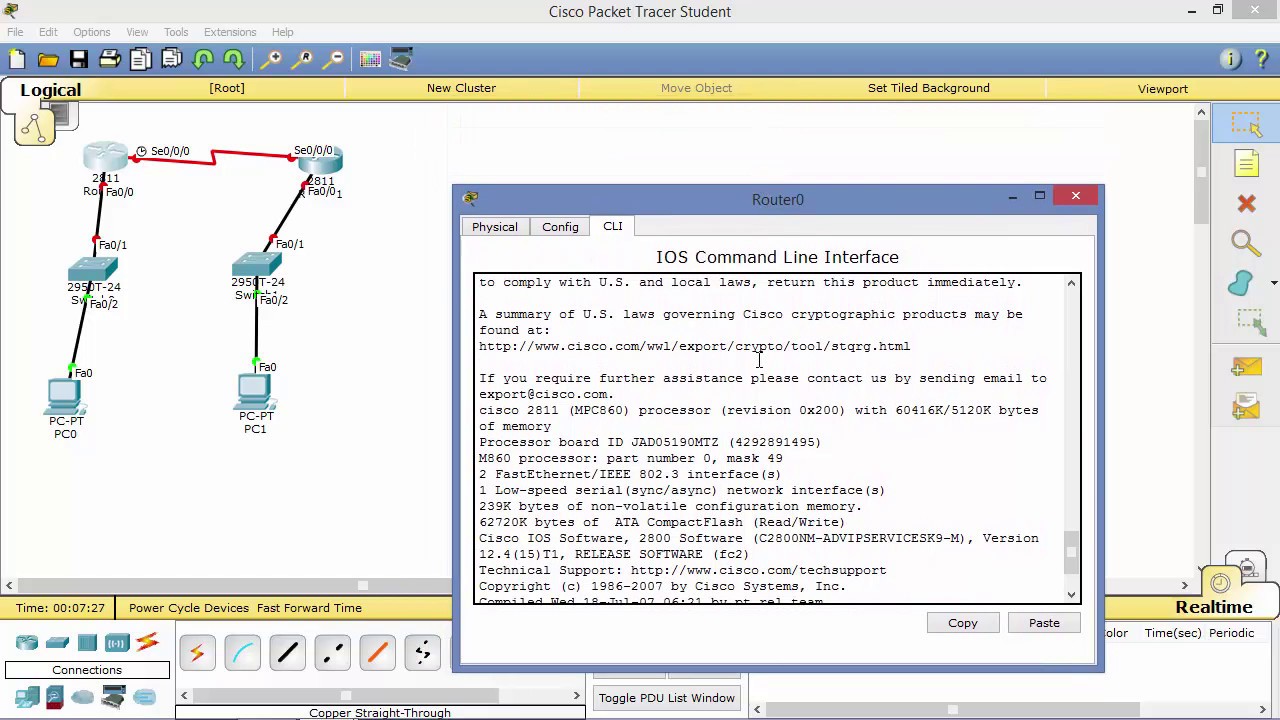1280x720 pixels.
Task: Open the Edit menu
Action: coord(48,32)
